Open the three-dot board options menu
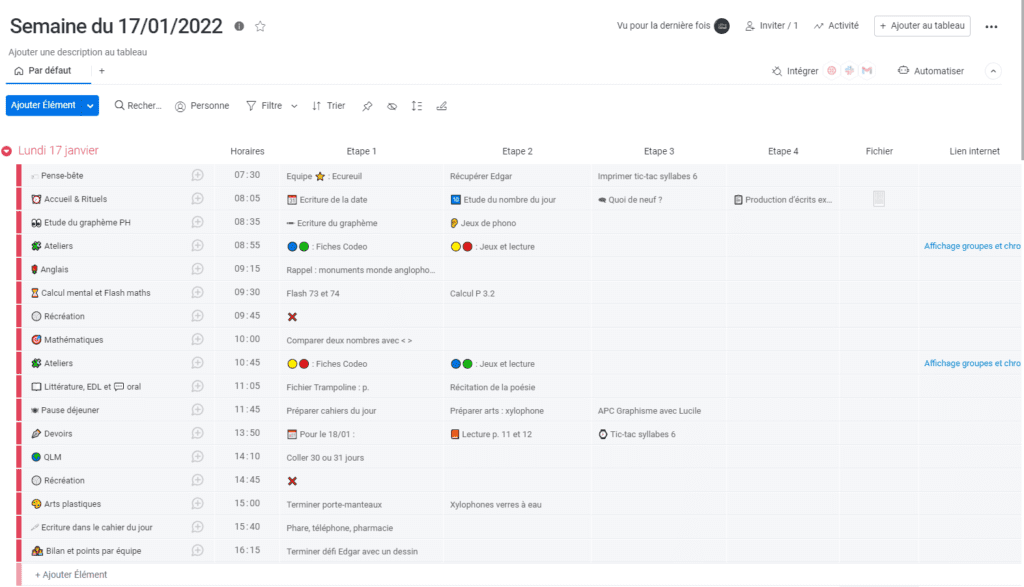Image resolution: width=1024 pixels, height=587 pixels. [x=991, y=27]
